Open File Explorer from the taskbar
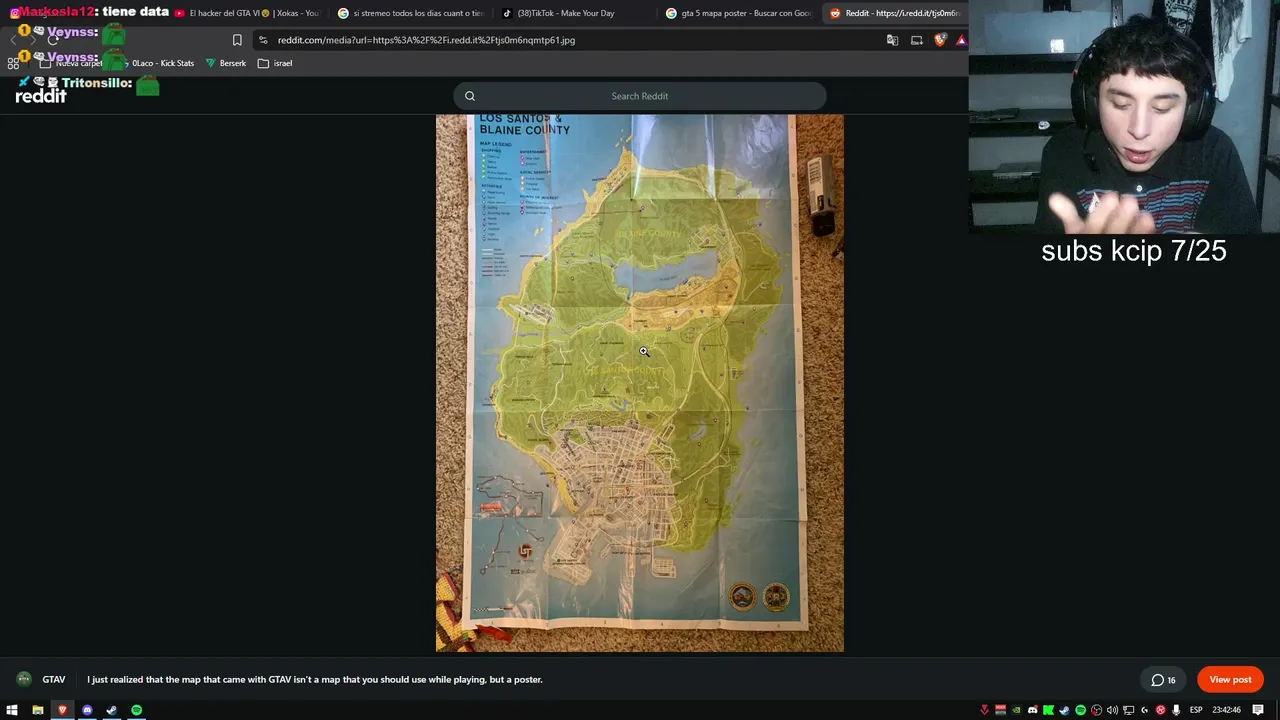This screenshot has width=1280, height=720. [x=38, y=710]
